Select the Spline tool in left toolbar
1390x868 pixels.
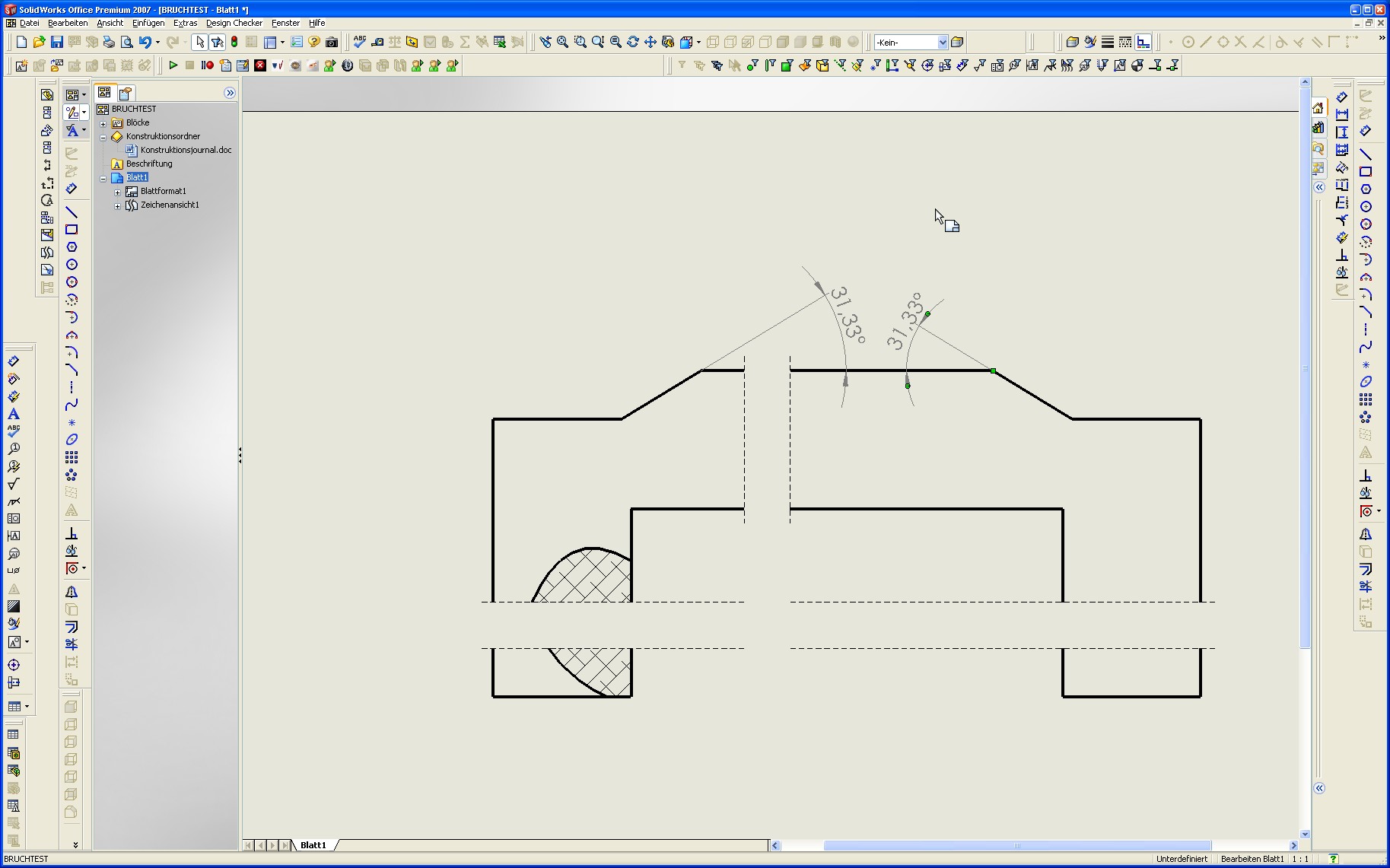(72, 405)
